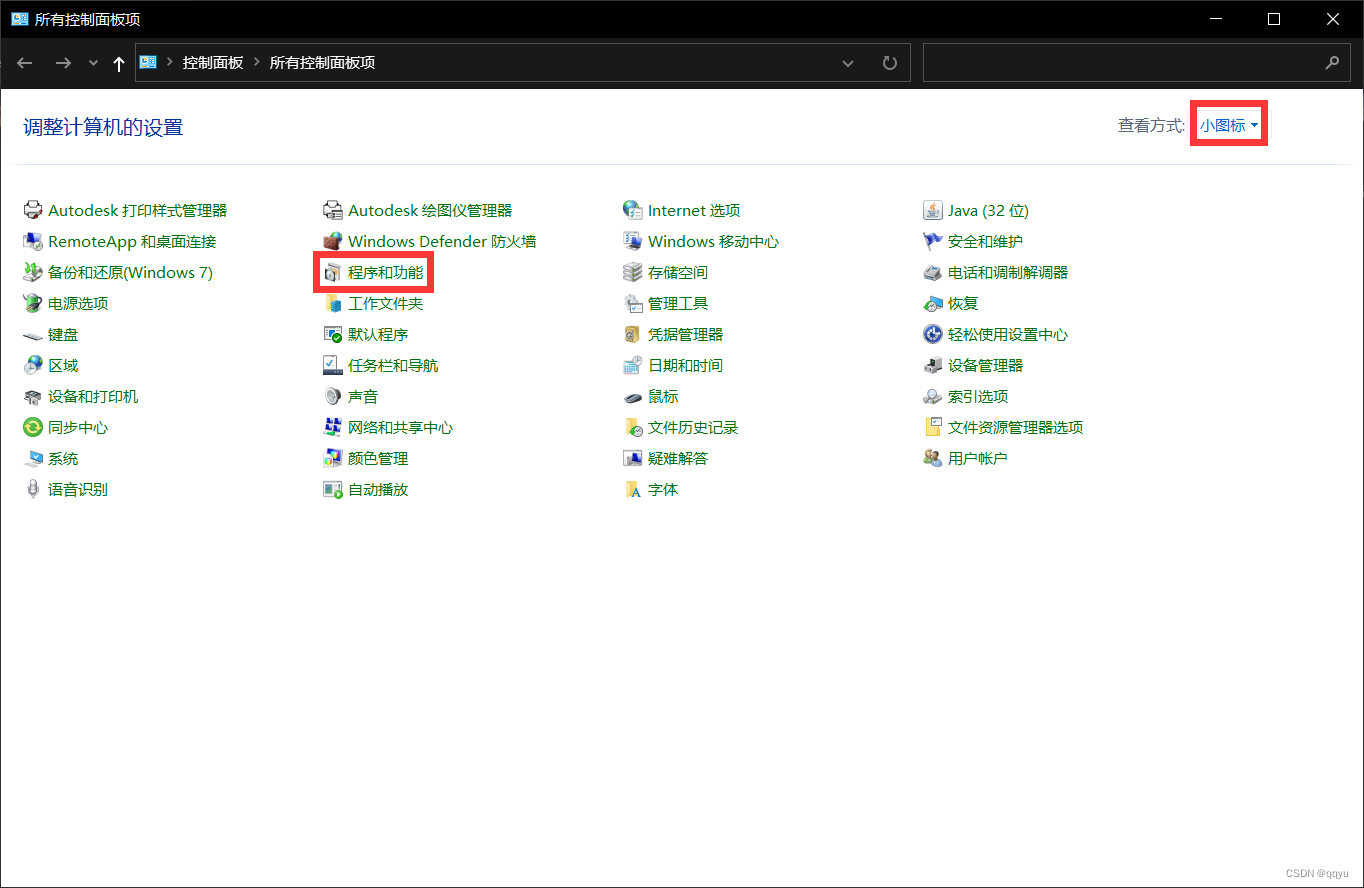Open the 鼠标 link

(x=663, y=396)
